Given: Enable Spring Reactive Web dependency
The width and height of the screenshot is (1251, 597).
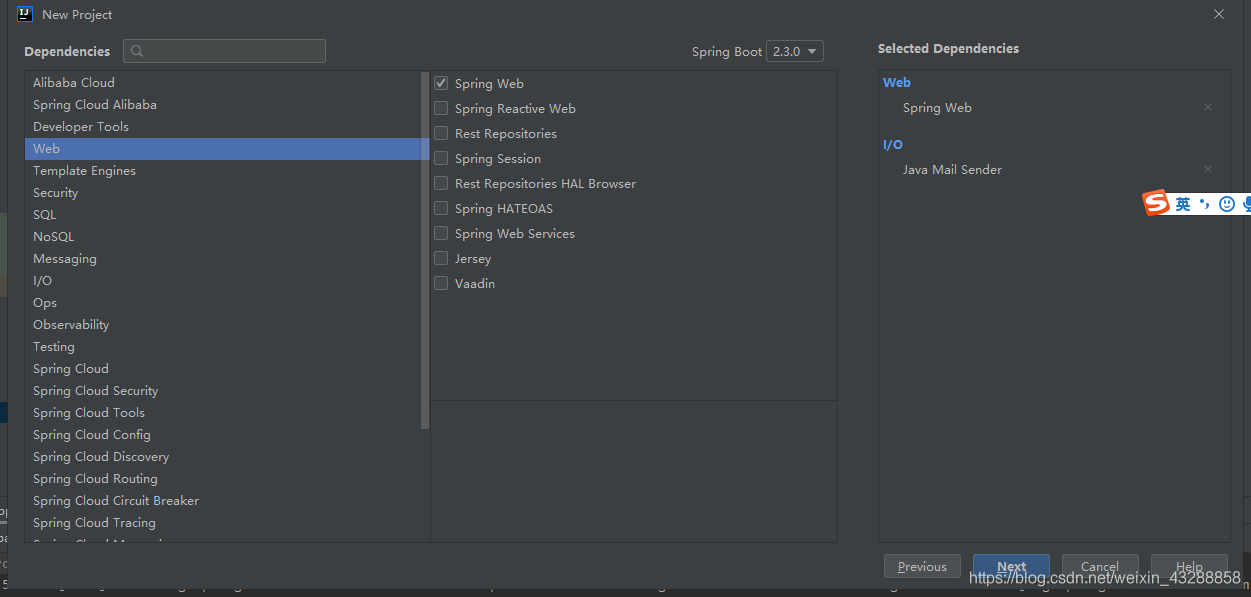Looking at the screenshot, I should pyautogui.click(x=441, y=108).
